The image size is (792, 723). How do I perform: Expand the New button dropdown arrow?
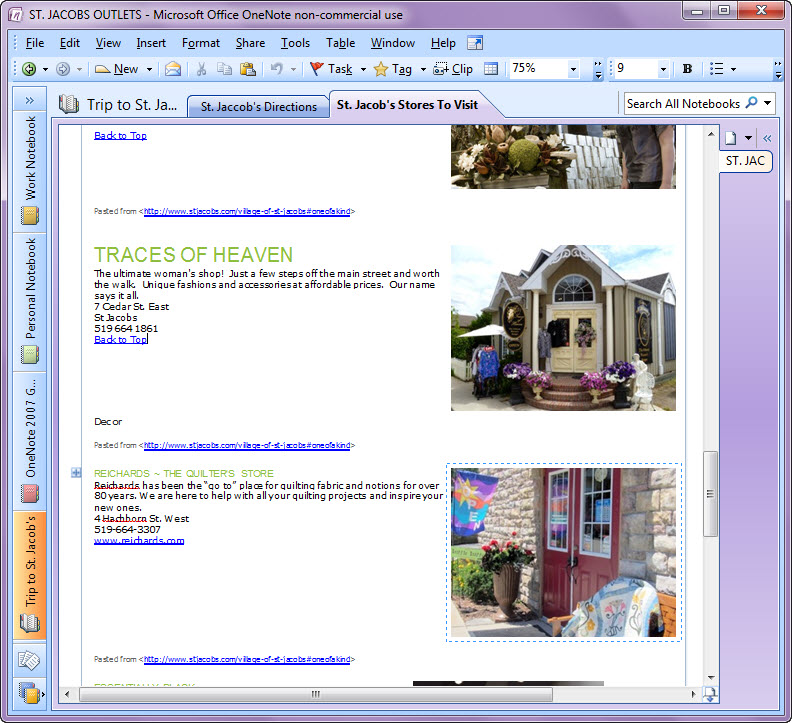(x=150, y=69)
